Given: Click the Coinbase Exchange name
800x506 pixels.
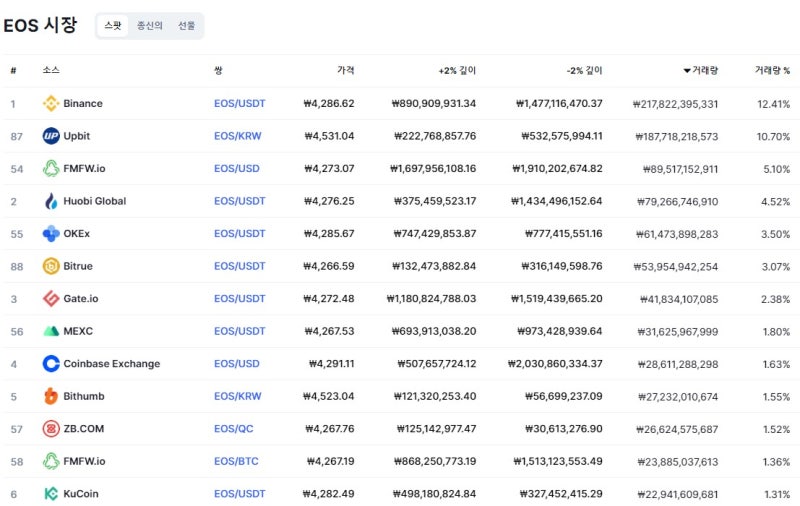Looking at the screenshot, I should [x=112, y=364].
